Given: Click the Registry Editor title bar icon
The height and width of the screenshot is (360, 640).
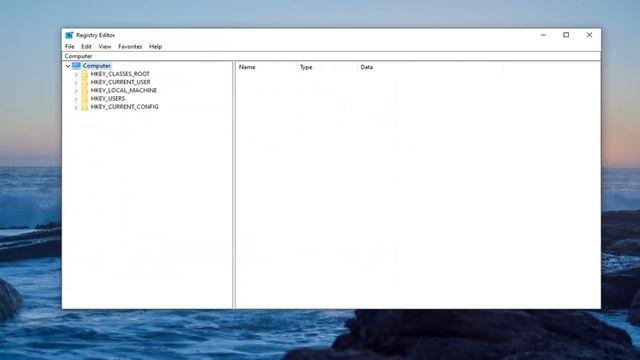Looking at the screenshot, I should pos(69,35).
